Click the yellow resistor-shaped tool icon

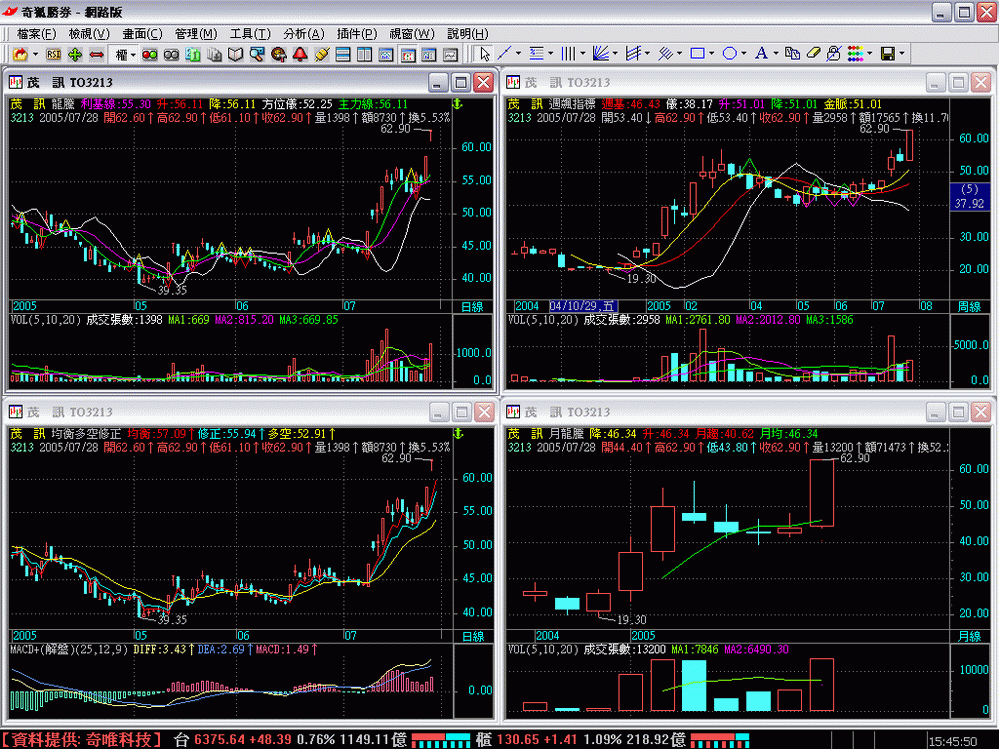[x=322, y=55]
